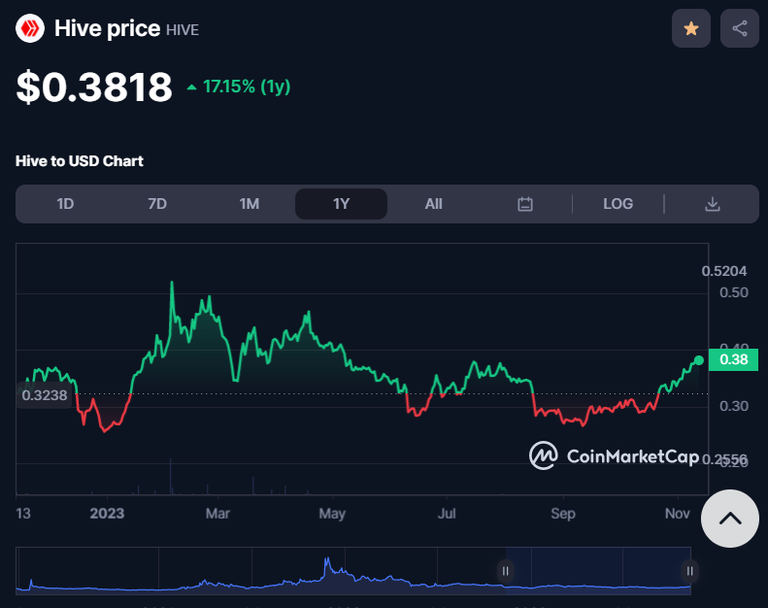This screenshot has width=768, height=608.
Task: Click the current price dot on chart
Action: tap(699, 361)
